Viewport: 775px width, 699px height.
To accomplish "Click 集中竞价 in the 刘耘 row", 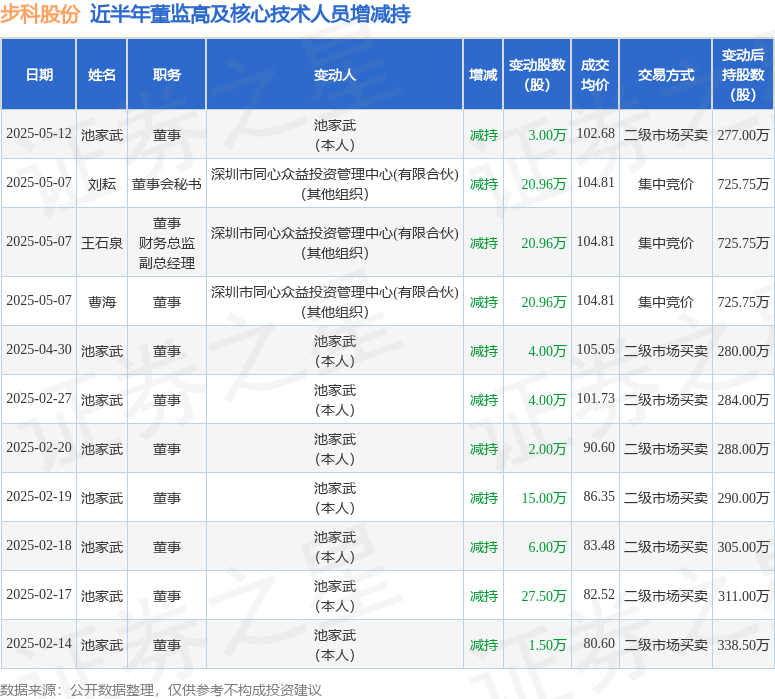I will pos(666,184).
